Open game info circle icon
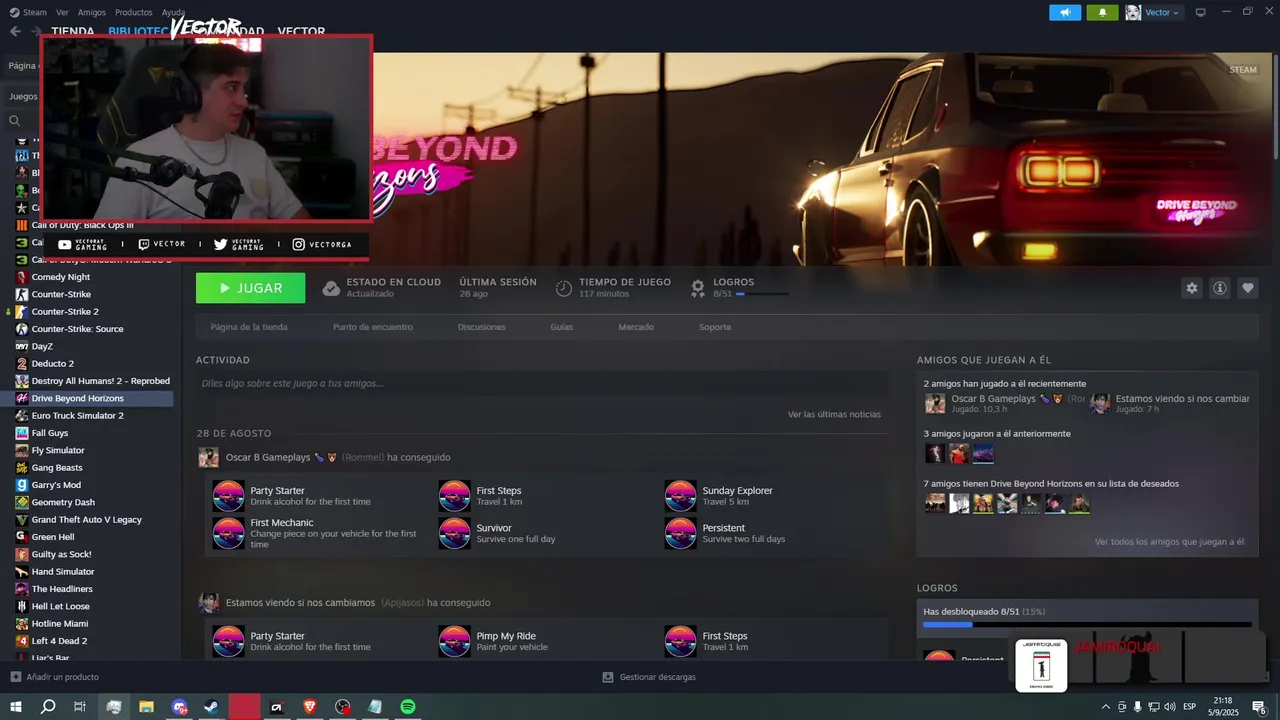The image size is (1280, 720). point(1219,288)
